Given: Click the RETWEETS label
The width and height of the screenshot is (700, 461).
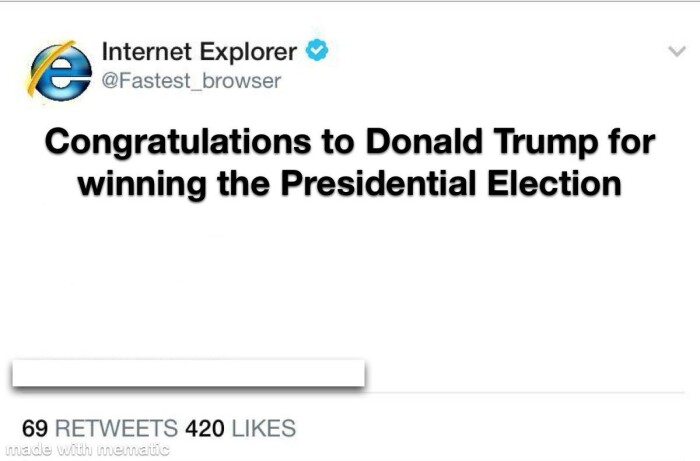Looking at the screenshot, I should [x=116, y=429].
